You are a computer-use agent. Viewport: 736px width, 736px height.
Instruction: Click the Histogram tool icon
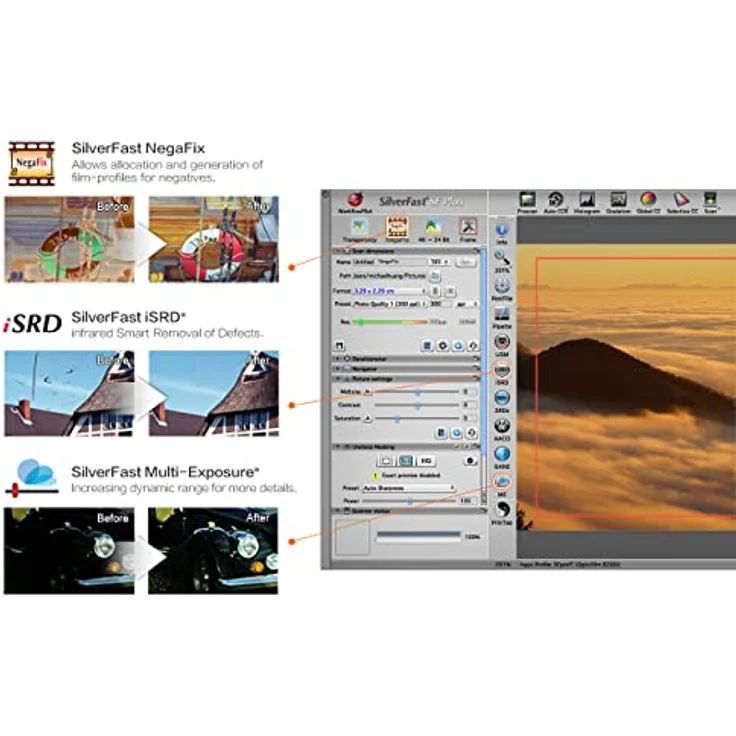tap(587, 201)
